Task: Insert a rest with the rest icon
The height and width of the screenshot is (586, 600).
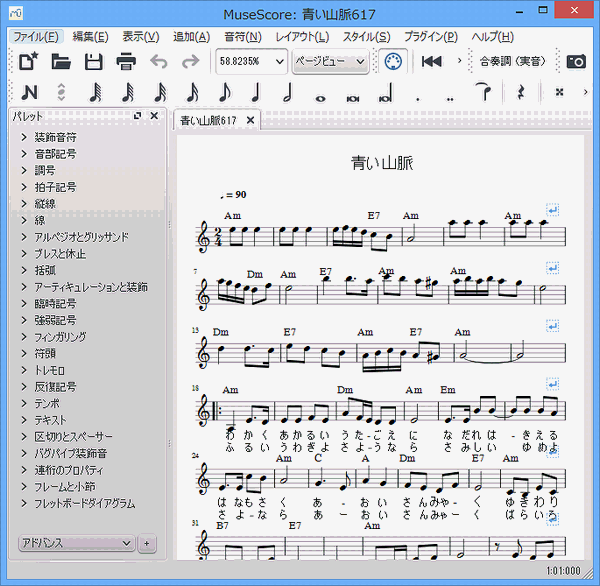Action: point(520,92)
